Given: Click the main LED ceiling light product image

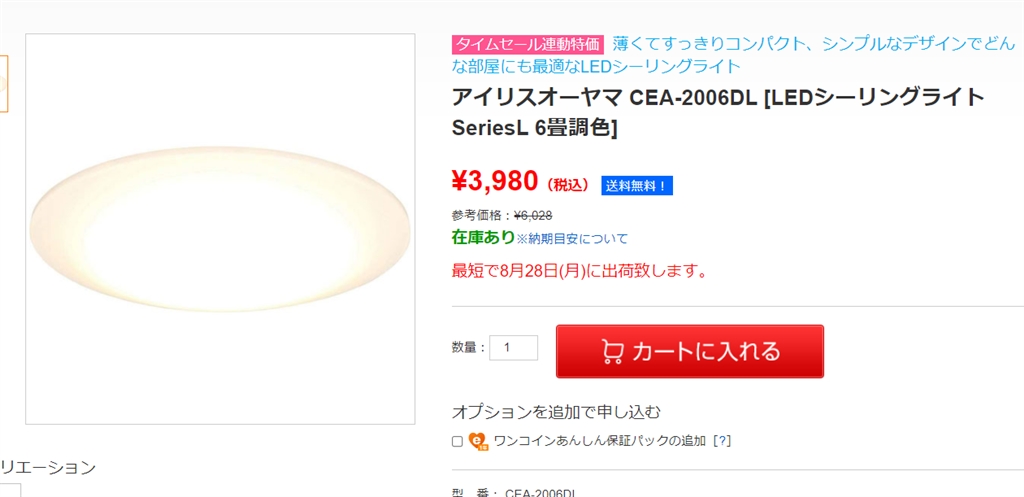Looking at the screenshot, I should tap(220, 228).
